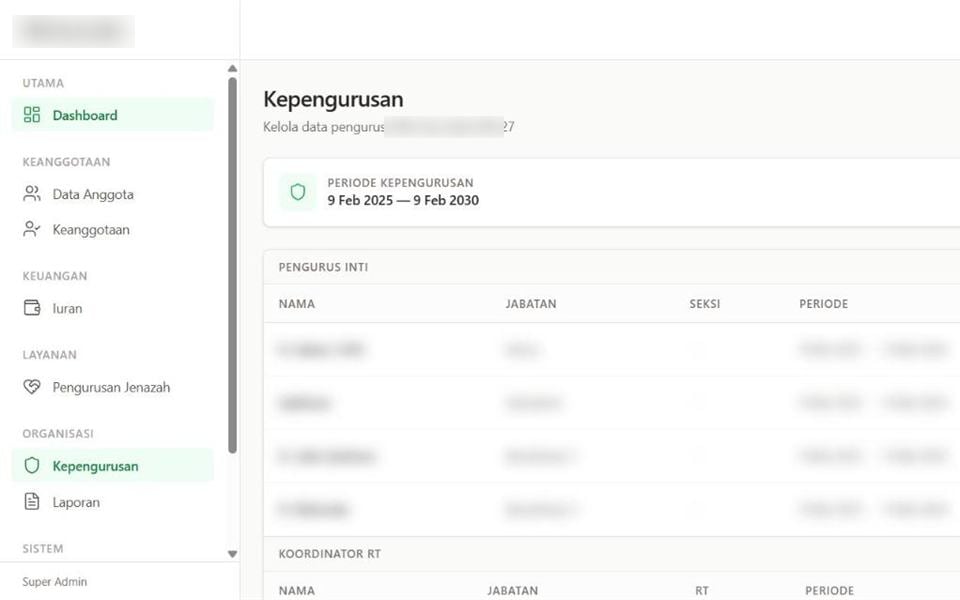Click the KEANGGOTAAN section label
Viewport: 960px width, 600px height.
66,162
